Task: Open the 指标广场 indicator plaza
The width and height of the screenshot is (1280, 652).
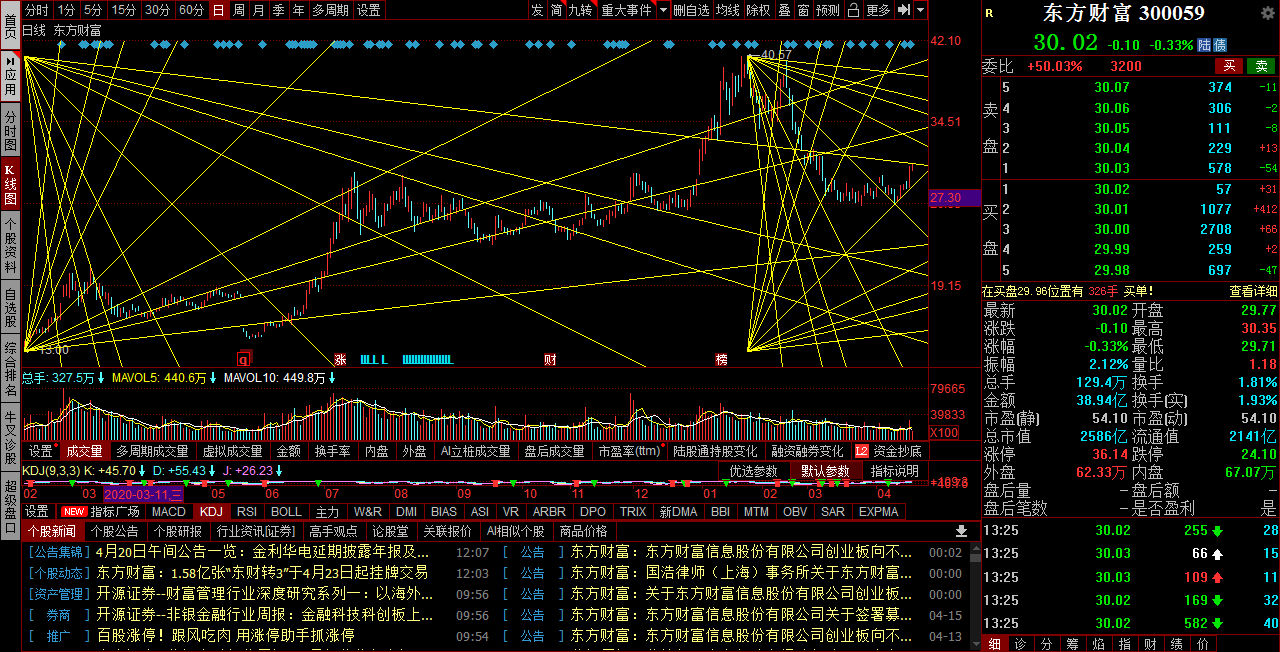Action: [115, 511]
